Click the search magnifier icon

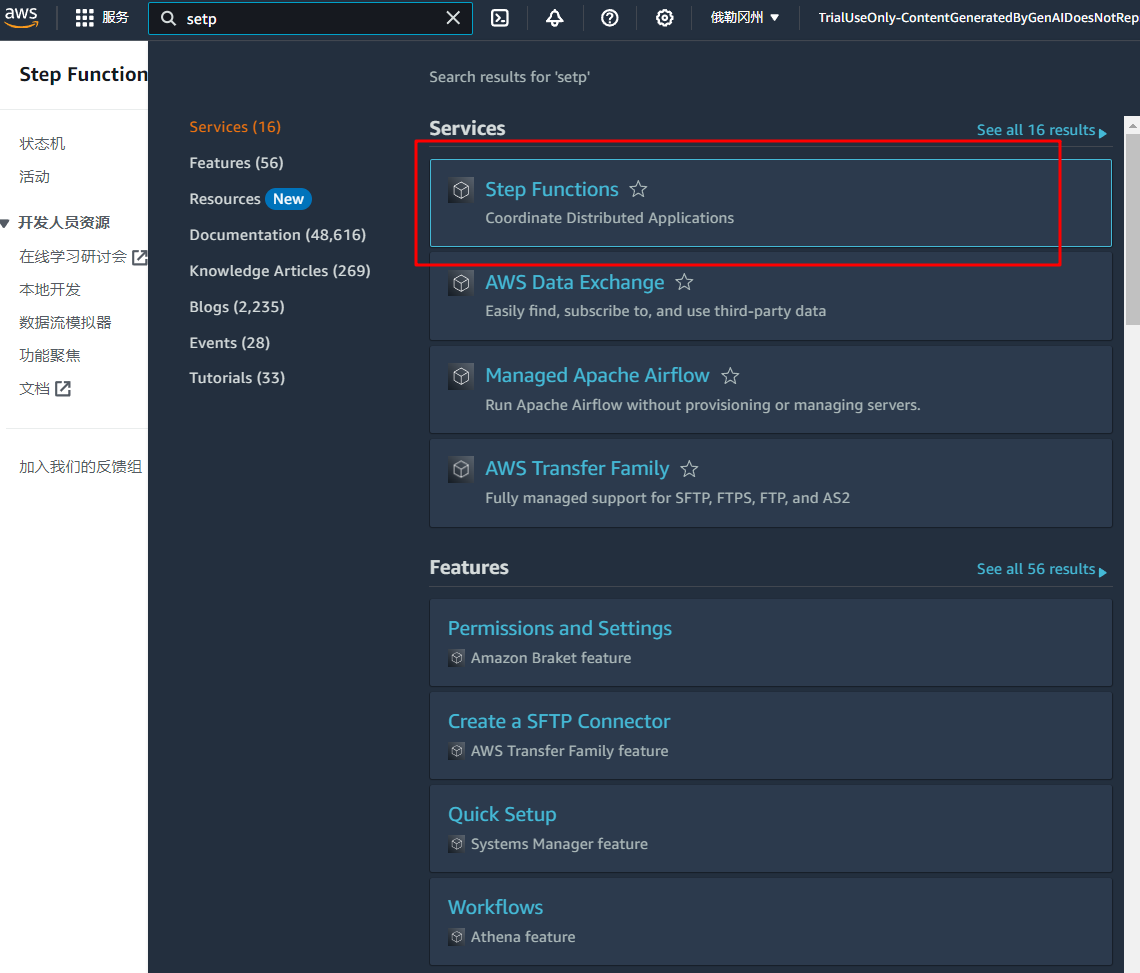tap(169, 18)
